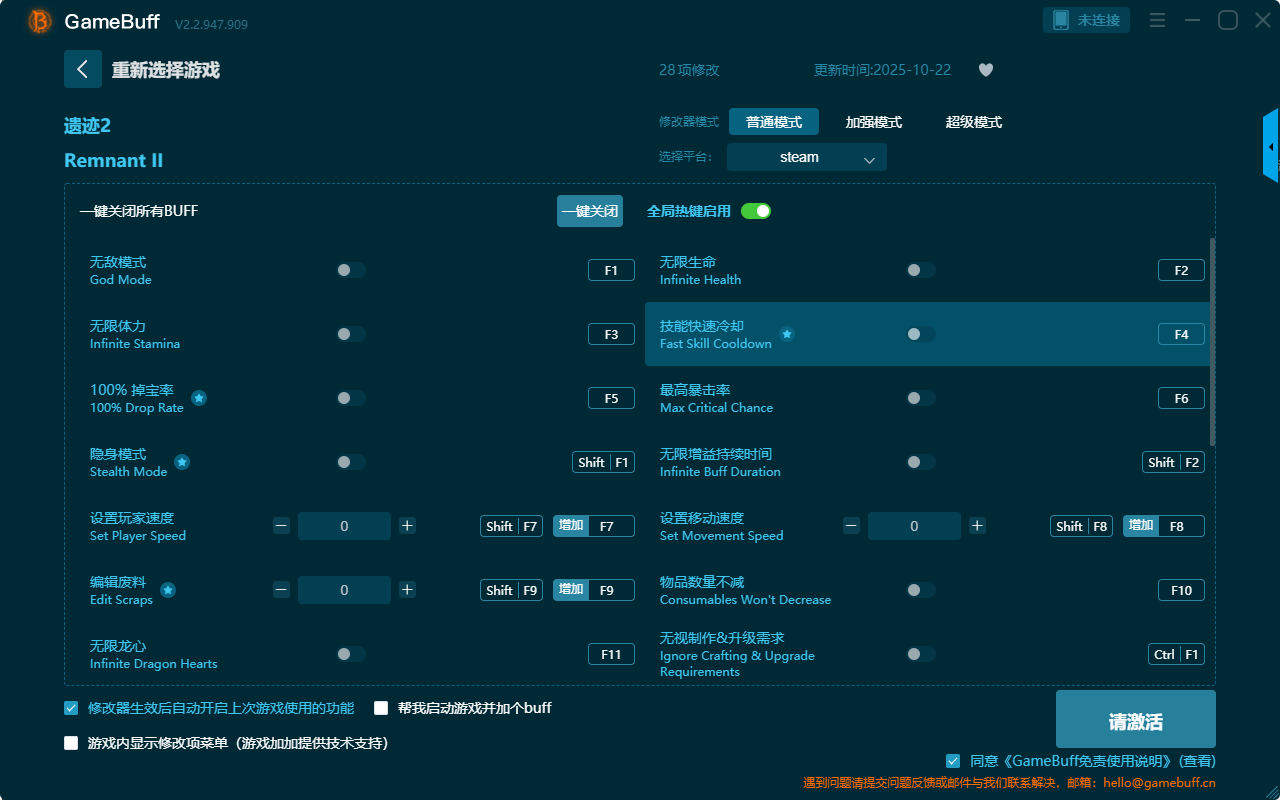Open the hamburger menu in title bar
The image size is (1280, 800).
pyautogui.click(x=1157, y=21)
